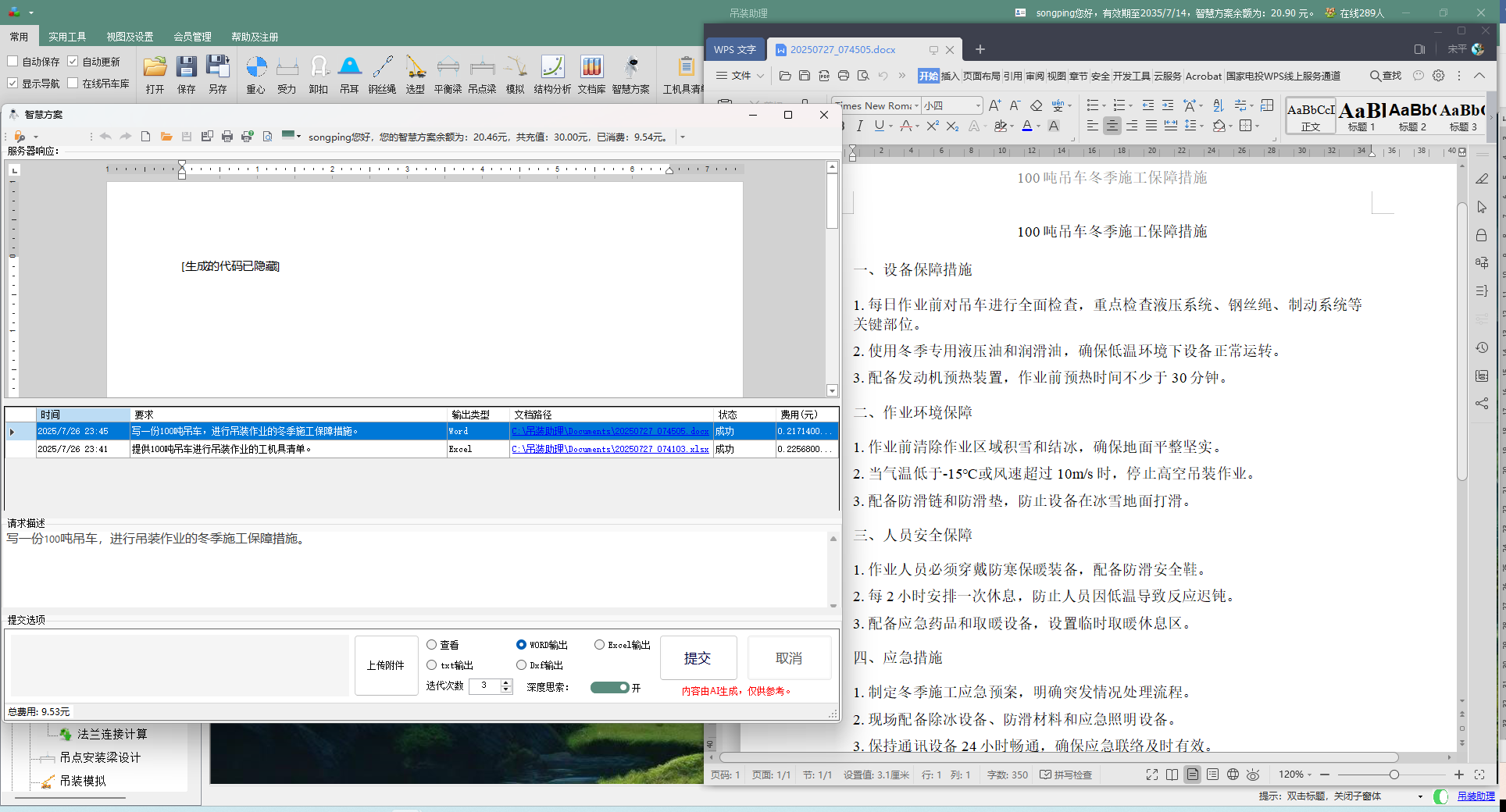The height and width of the screenshot is (812, 1506).
Task: Select Dxf输出 radio option
Action: click(521, 665)
